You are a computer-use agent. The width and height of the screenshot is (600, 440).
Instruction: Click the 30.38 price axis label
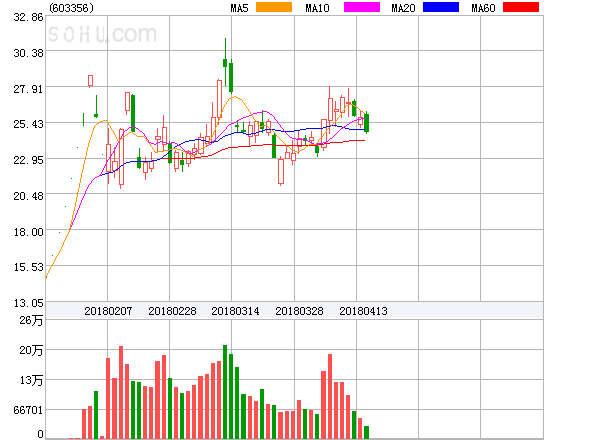[28, 53]
